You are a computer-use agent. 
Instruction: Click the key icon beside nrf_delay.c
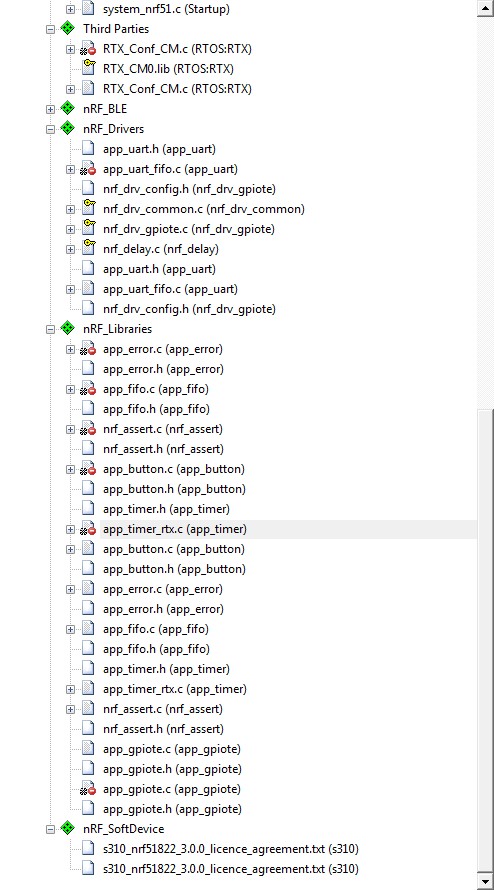[88, 249]
